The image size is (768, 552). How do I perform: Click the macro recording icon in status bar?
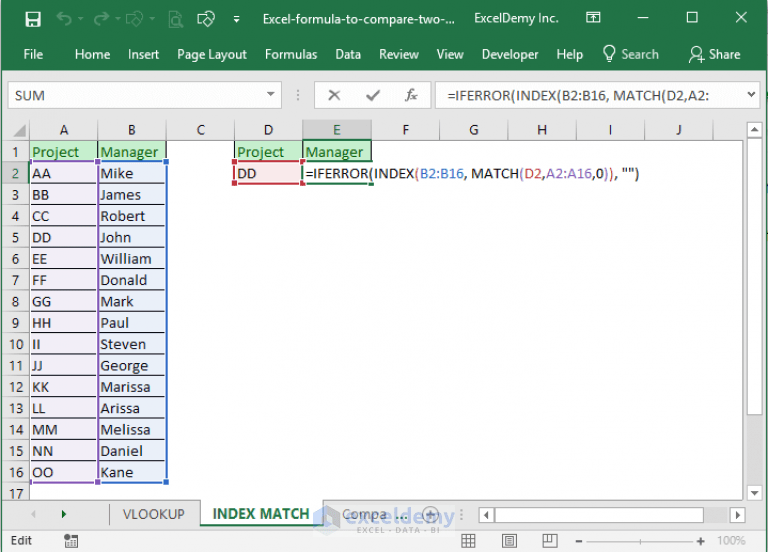[71, 541]
